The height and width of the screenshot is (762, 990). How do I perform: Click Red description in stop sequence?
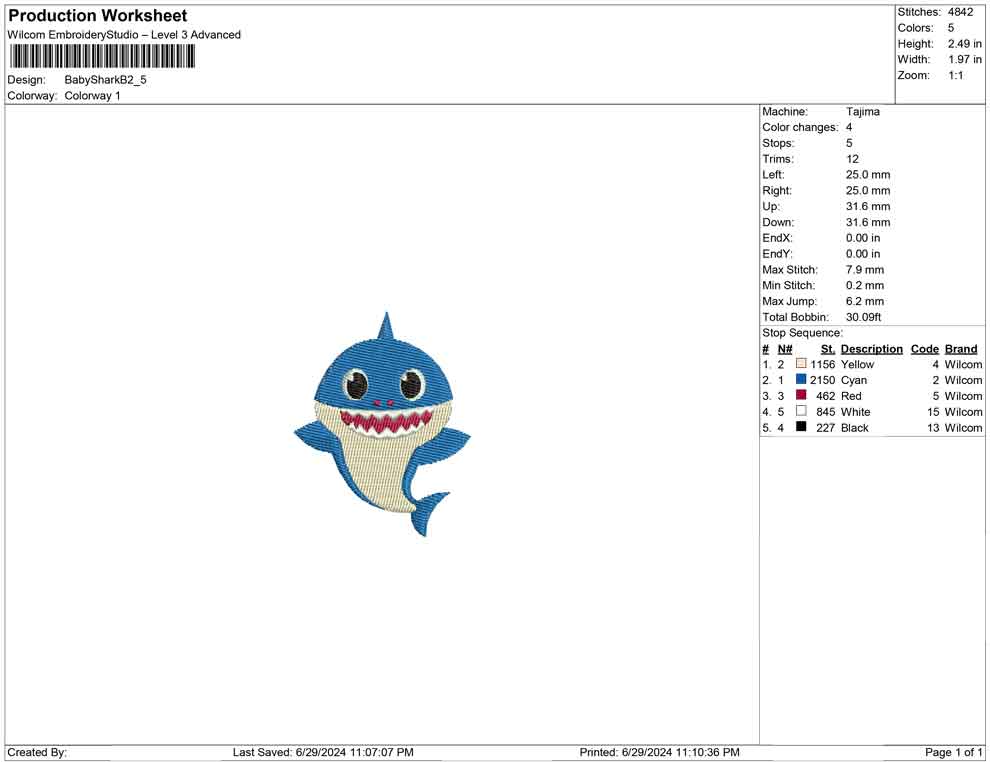(851, 396)
